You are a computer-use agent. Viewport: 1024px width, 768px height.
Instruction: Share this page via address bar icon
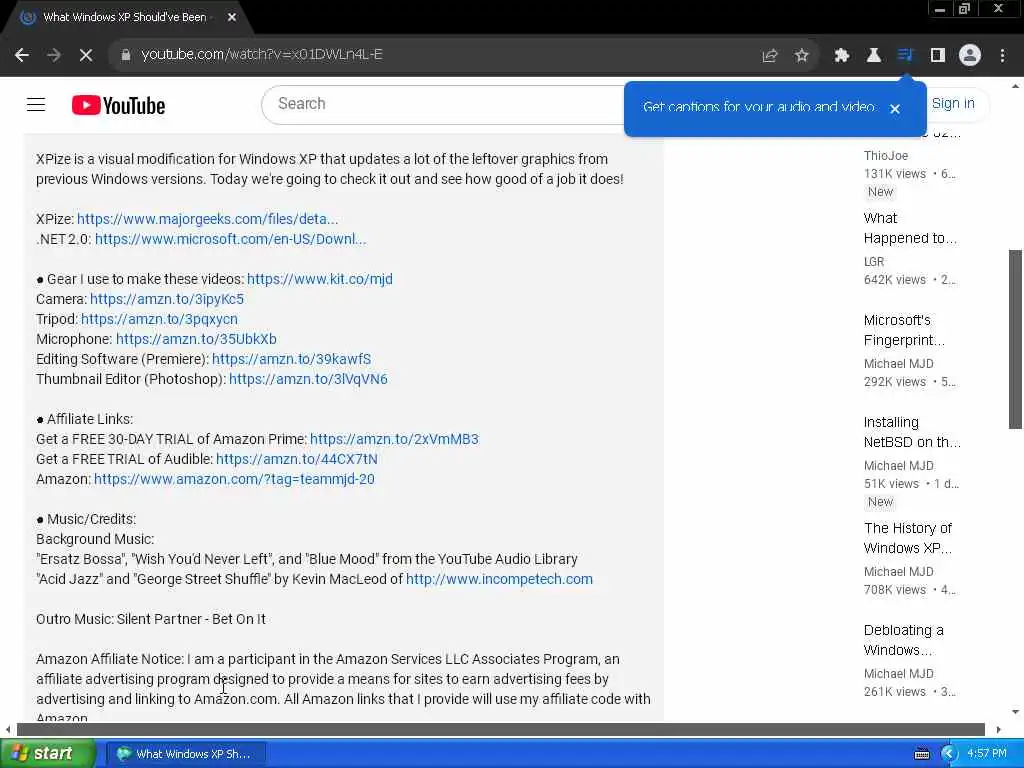coord(769,56)
